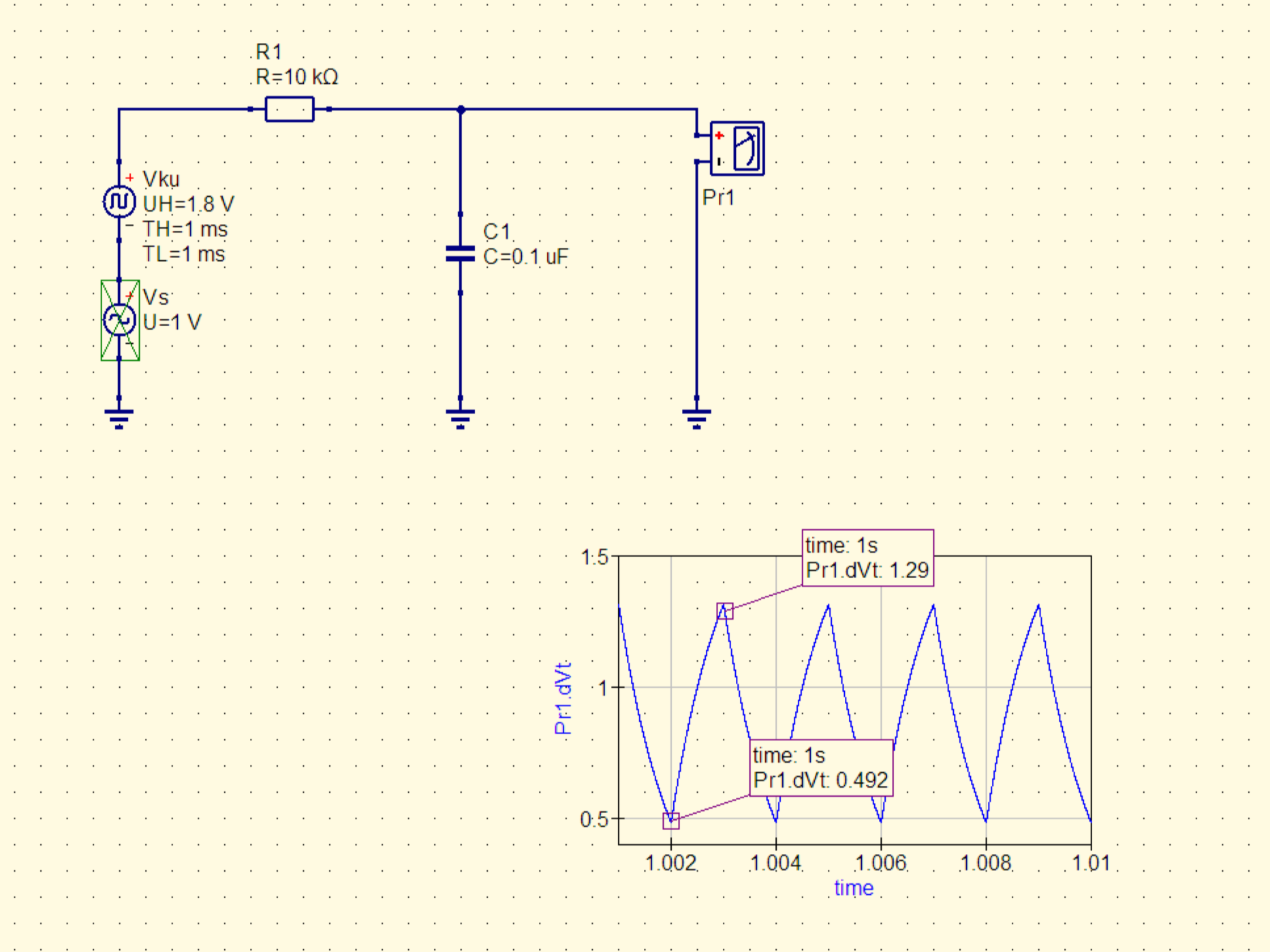Viewport: 1270px width, 952px height.
Task: Select the deactivated Vs AC source
Action: pyautogui.click(x=120, y=320)
